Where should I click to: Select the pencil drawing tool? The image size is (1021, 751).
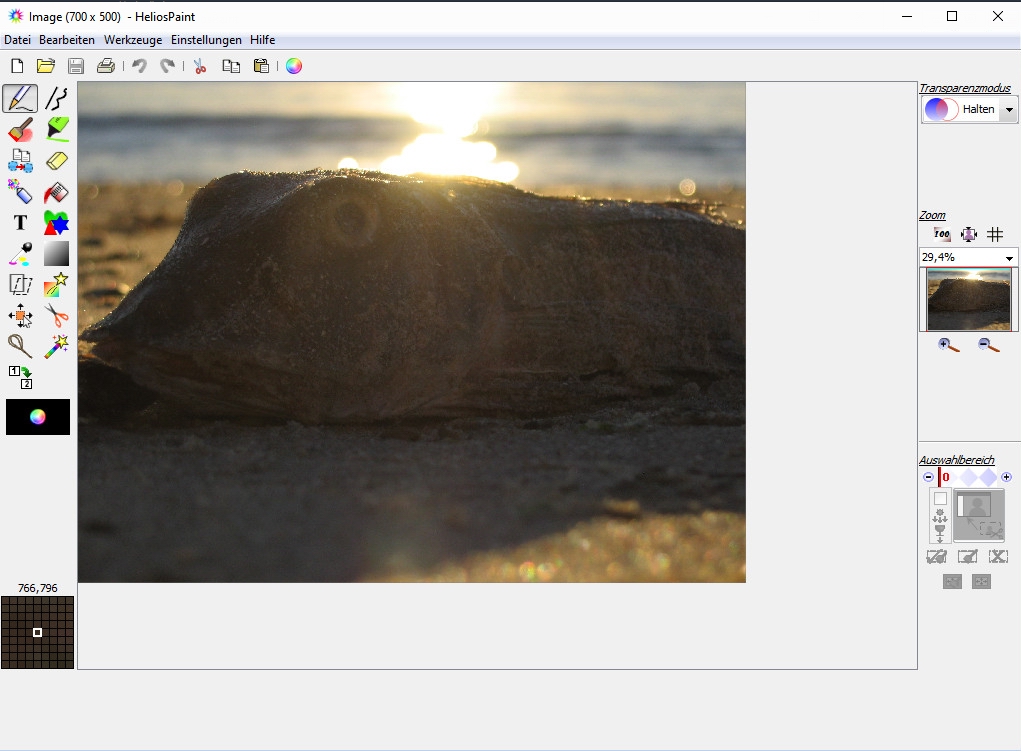pos(20,98)
